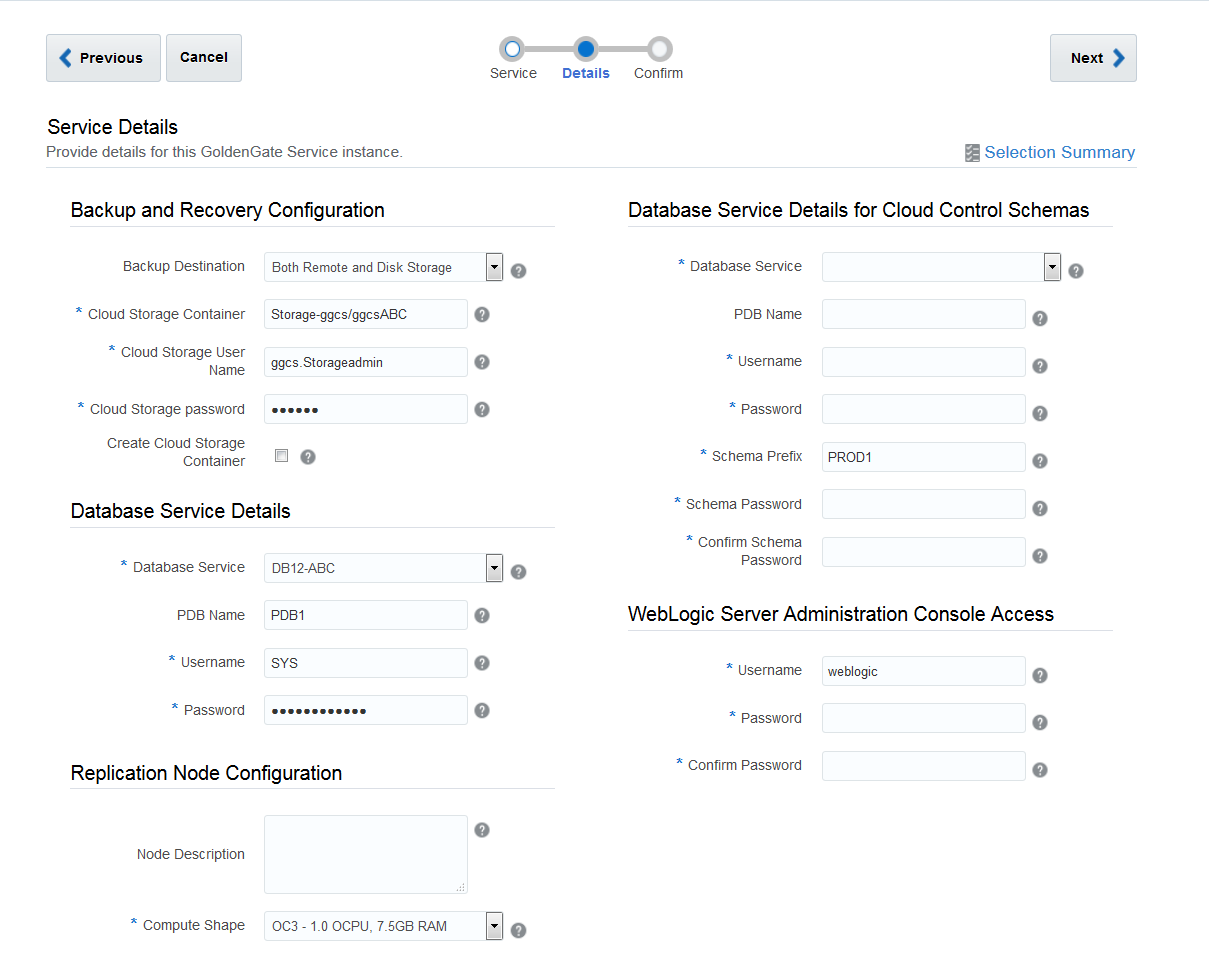This screenshot has height=961, width=1209.
Task: Enable Create Cloud Storage Container
Action: pyautogui.click(x=281, y=455)
